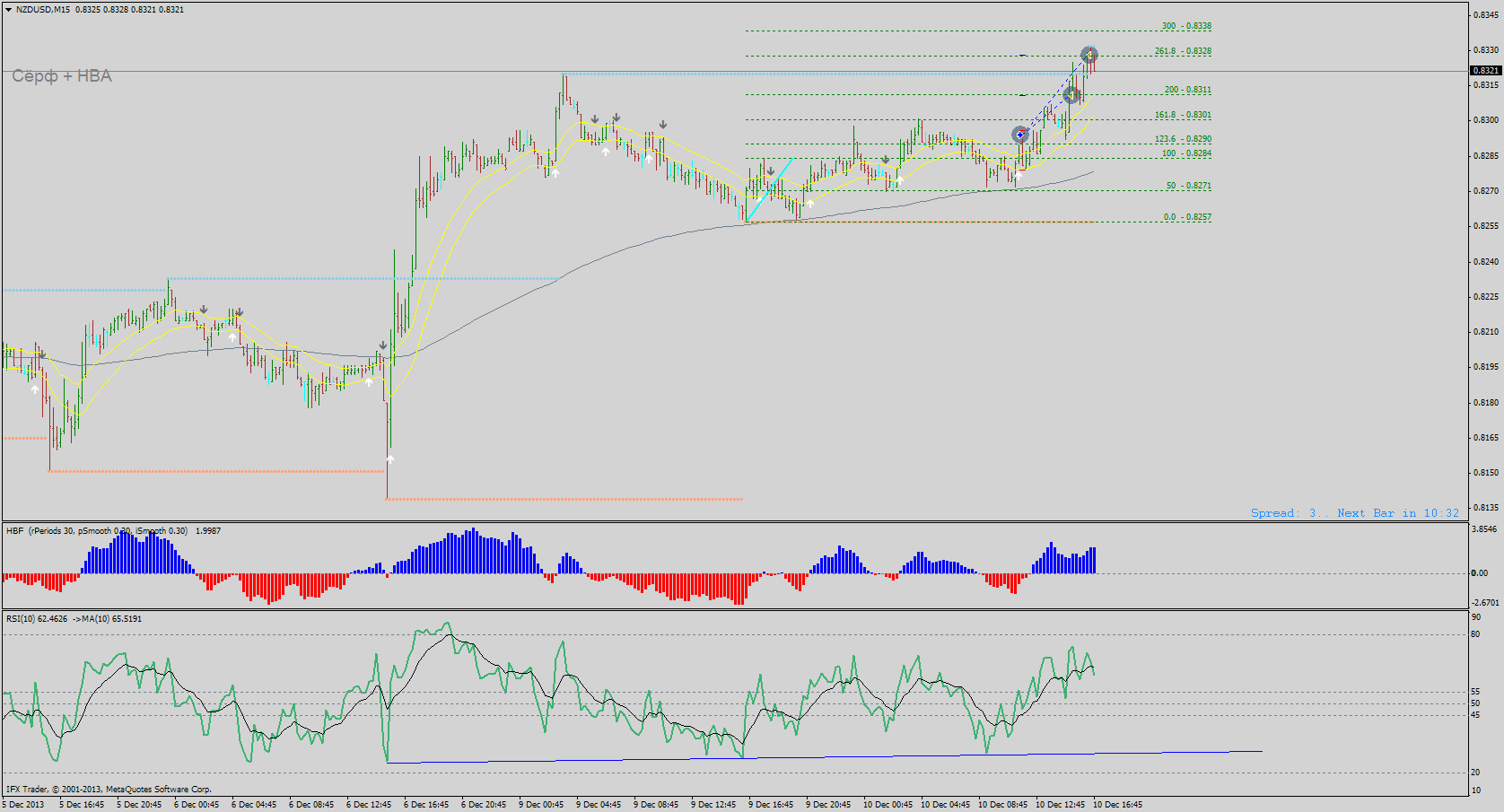The height and width of the screenshot is (812, 1504).
Task: Click time axis label '6 Dec 12:45'
Action: tap(369, 805)
